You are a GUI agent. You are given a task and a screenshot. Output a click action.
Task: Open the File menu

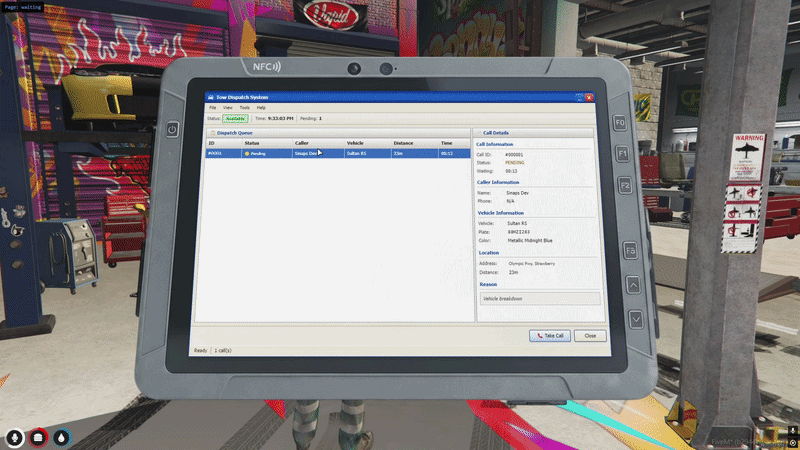pyautogui.click(x=212, y=108)
